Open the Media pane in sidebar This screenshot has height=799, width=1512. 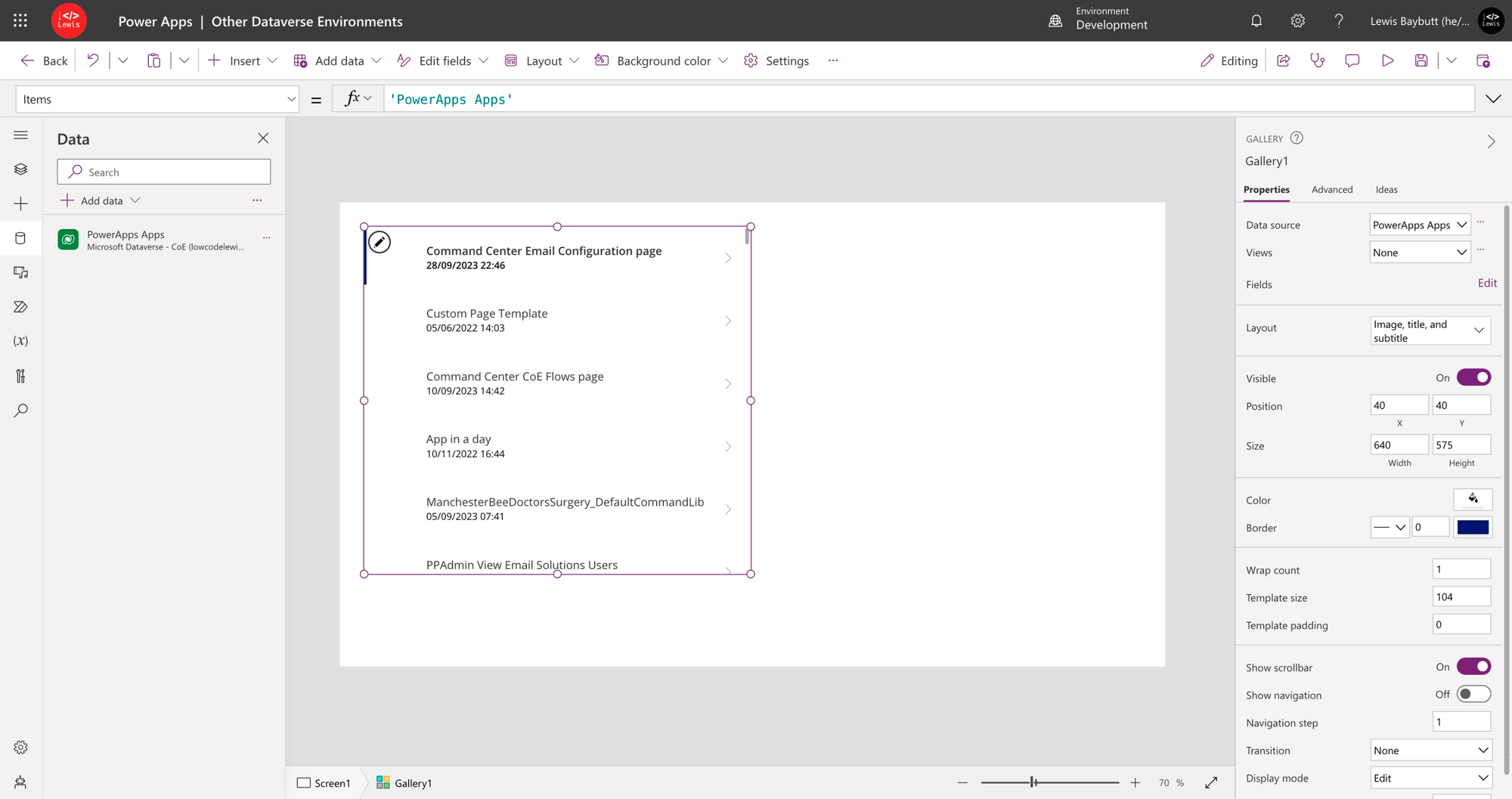point(20,273)
